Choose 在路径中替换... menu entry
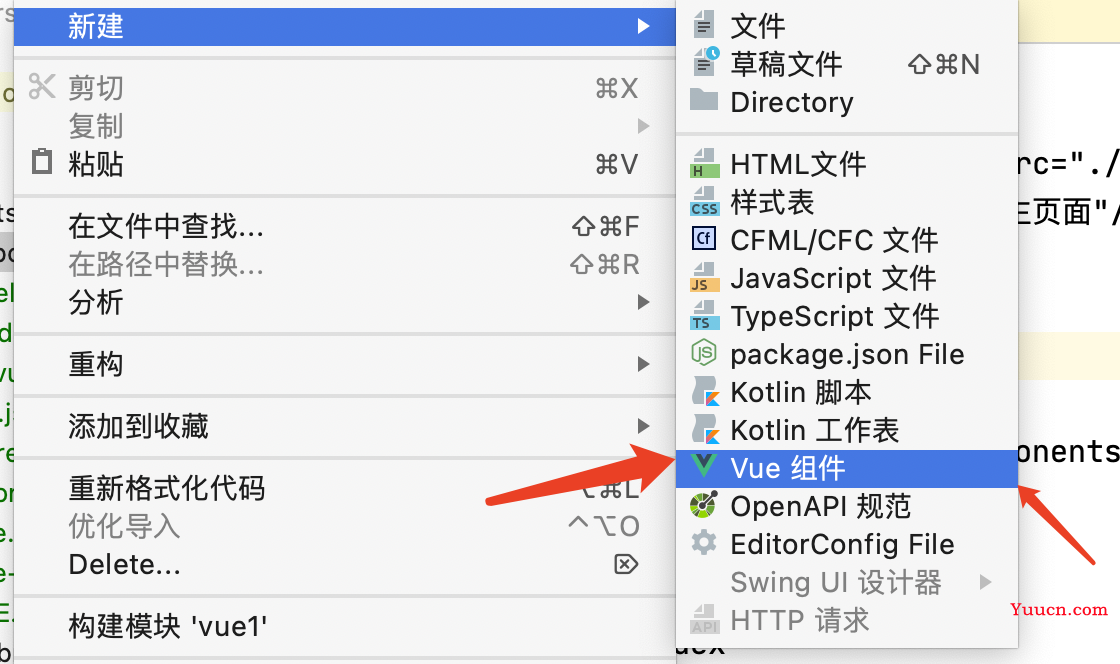Image resolution: width=1120 pixels, height=664 pixels. (x=344, y=264)
